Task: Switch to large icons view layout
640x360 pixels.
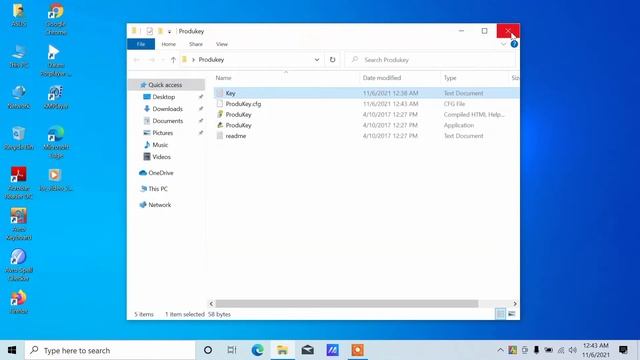Action: (511, 314)
